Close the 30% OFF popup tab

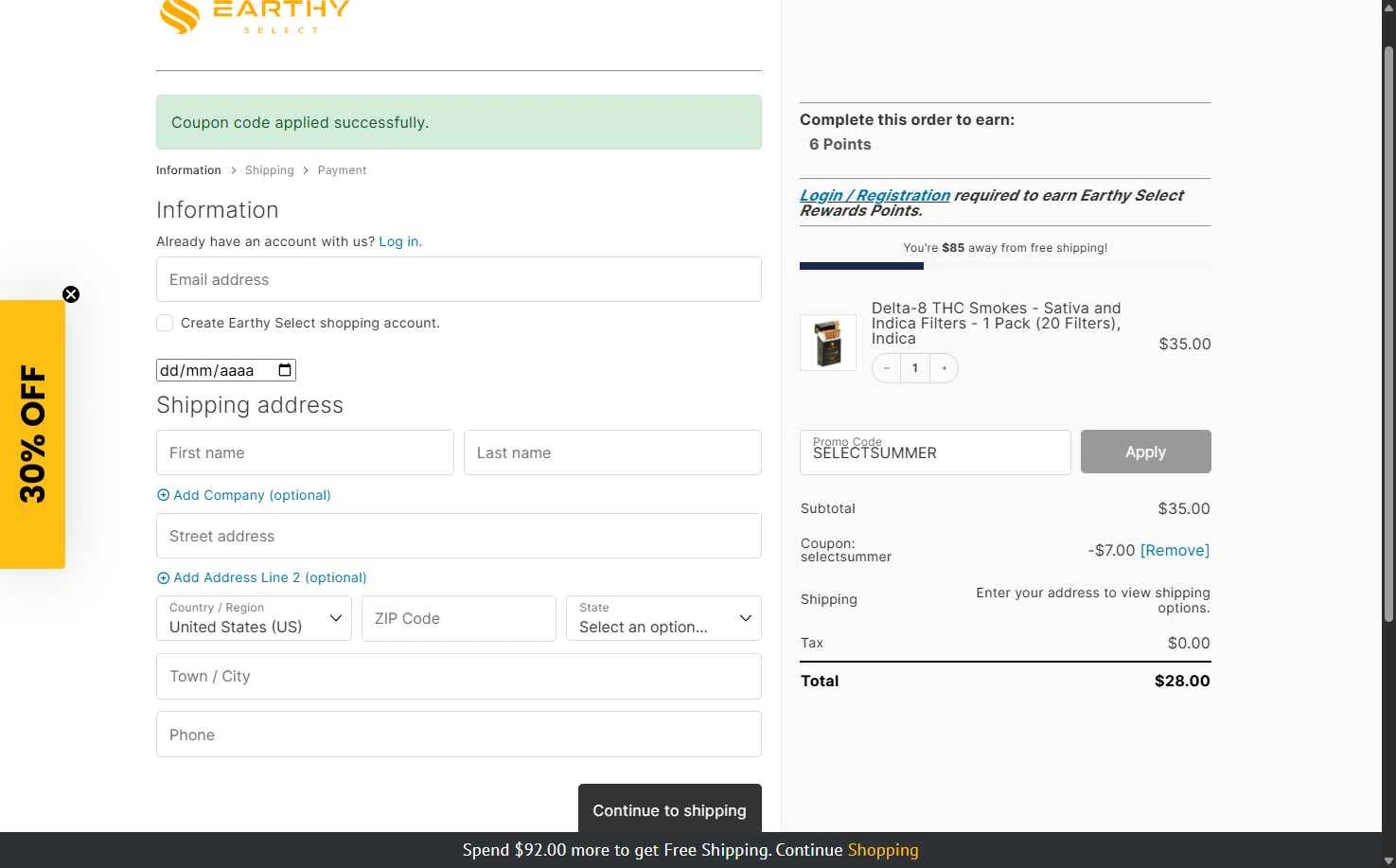click(71, 294)
